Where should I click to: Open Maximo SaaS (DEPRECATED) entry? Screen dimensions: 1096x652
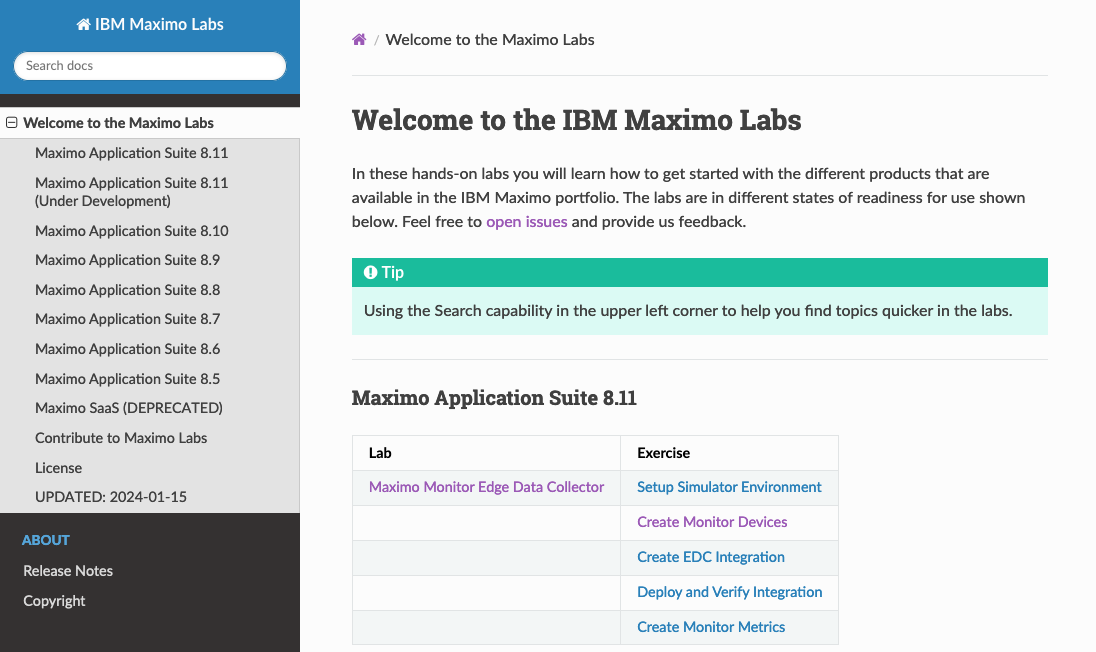tap(129, 408)
